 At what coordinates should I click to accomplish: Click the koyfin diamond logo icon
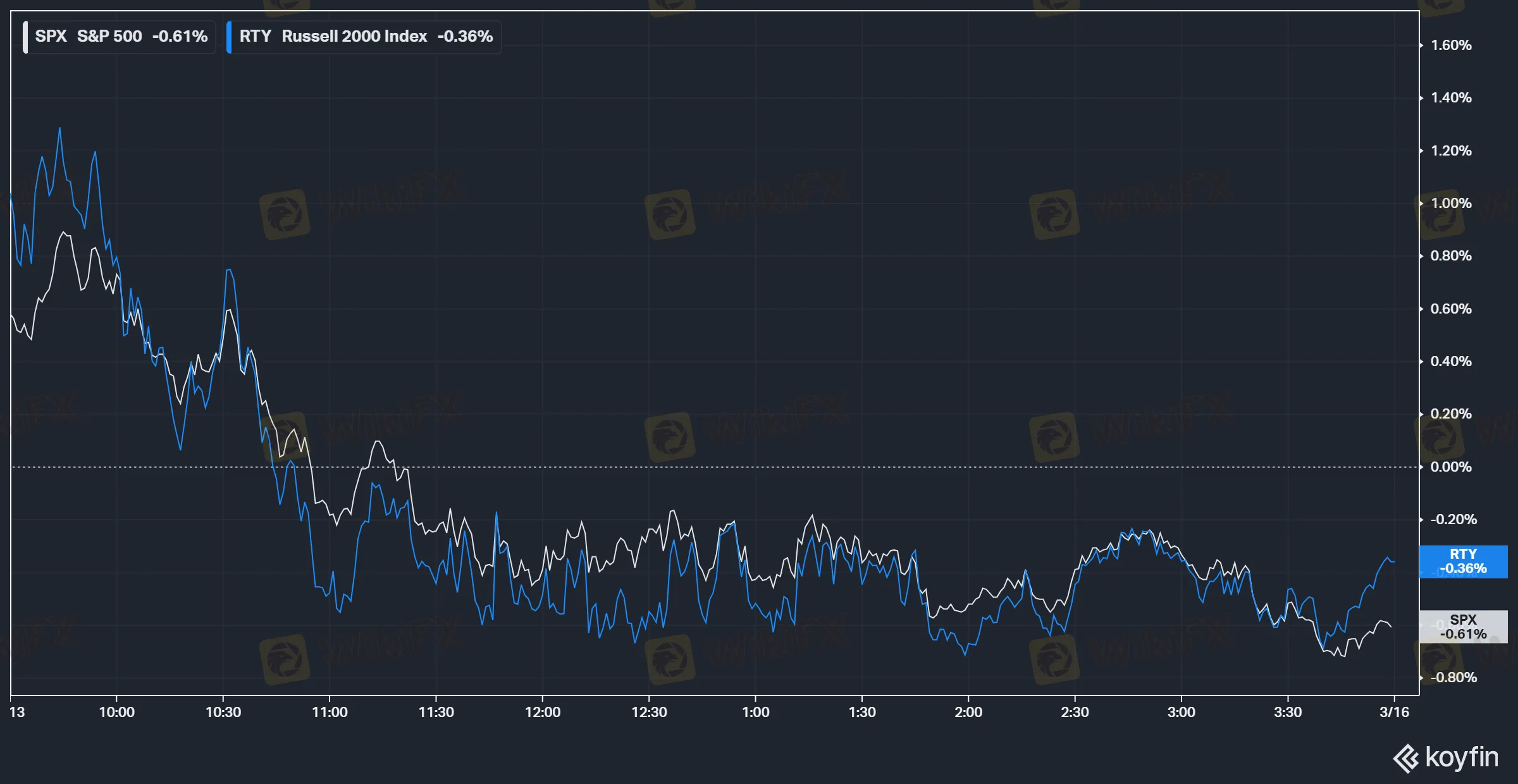1406,758
